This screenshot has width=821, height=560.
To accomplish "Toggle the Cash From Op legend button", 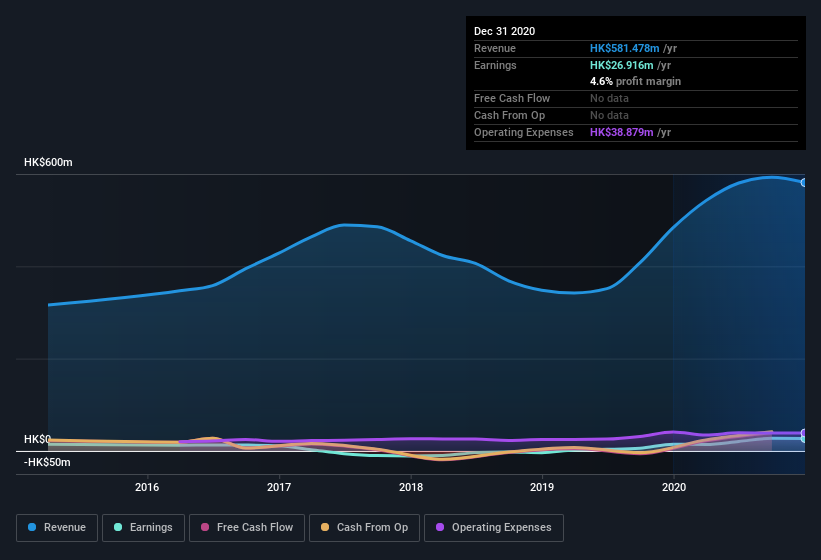I will (364, 528).
